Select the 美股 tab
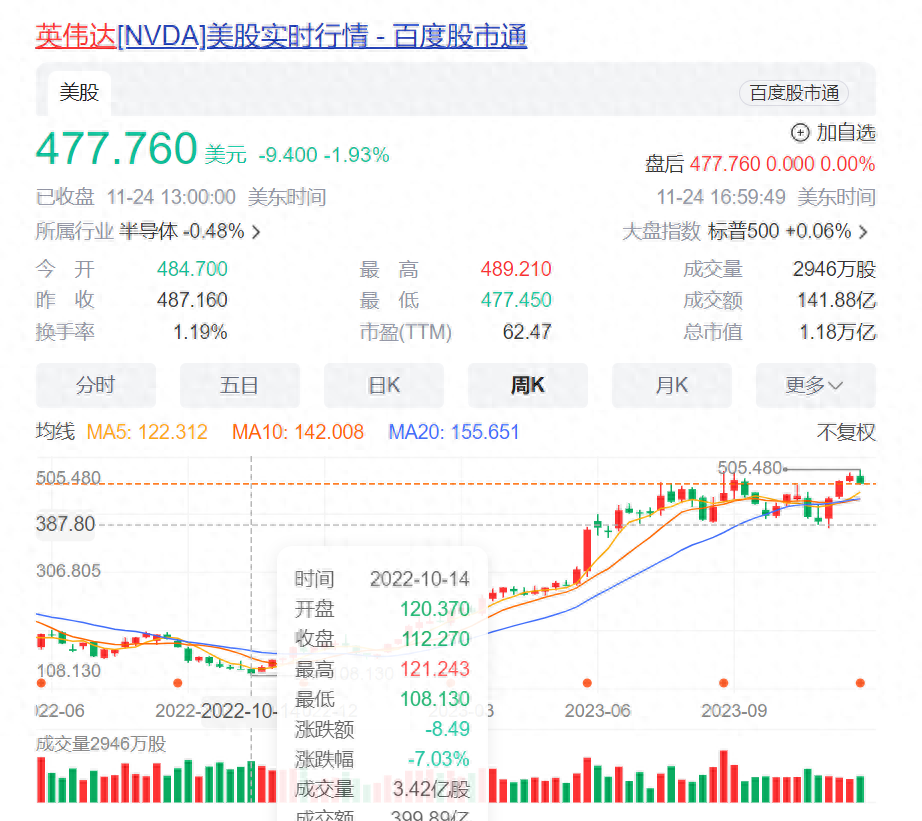The image size is (922, 821). [x=79, y=92]
